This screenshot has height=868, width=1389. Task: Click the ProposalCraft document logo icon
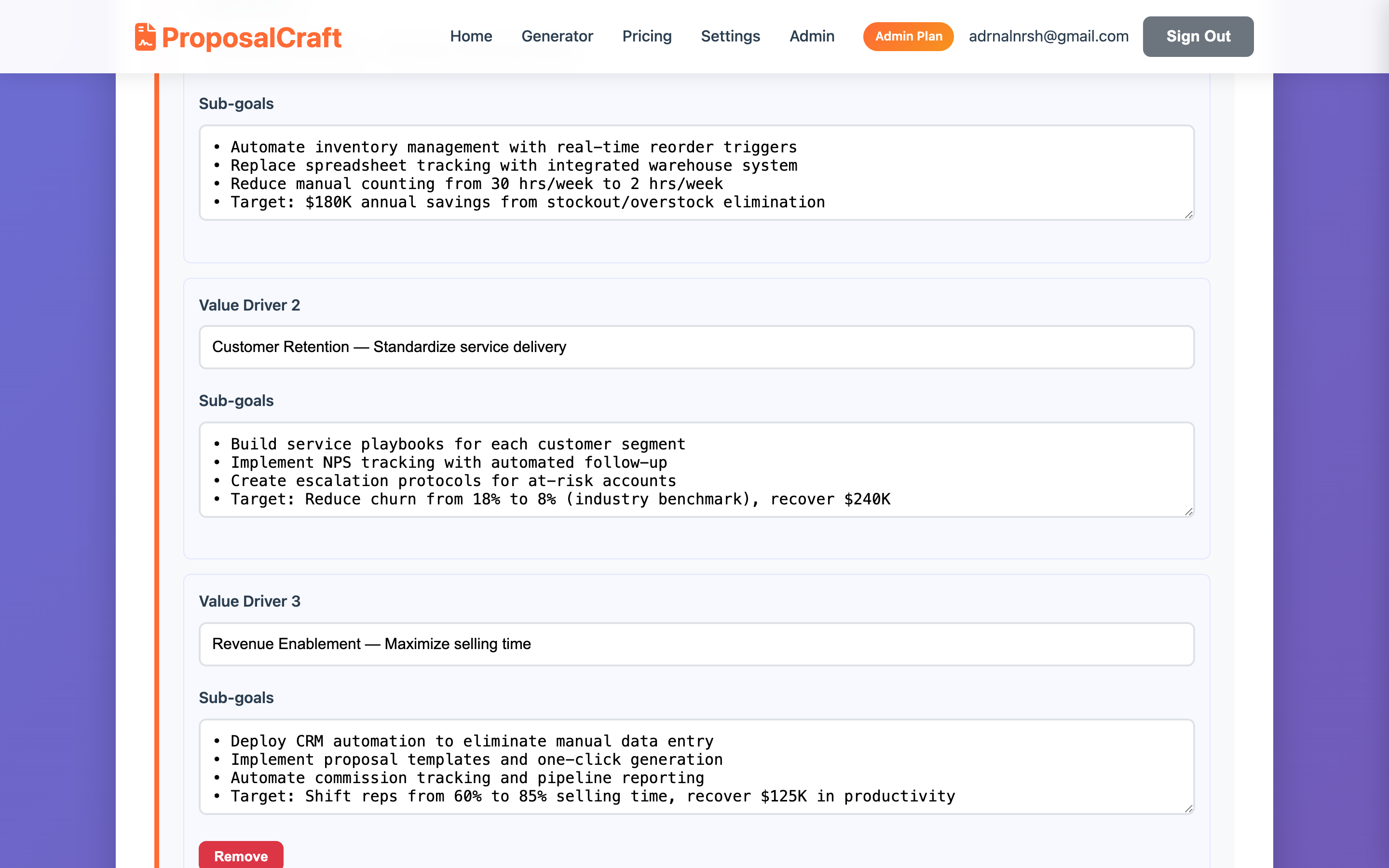click(145, 37)
